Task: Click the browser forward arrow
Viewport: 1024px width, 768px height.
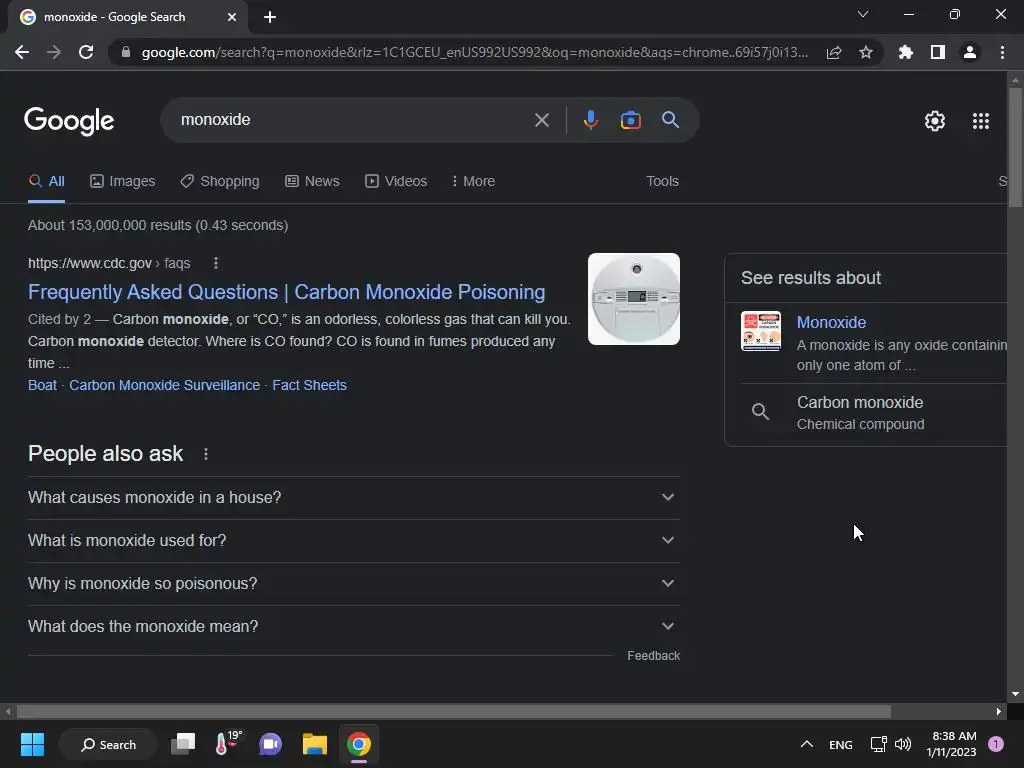Action: coord(54,52)
